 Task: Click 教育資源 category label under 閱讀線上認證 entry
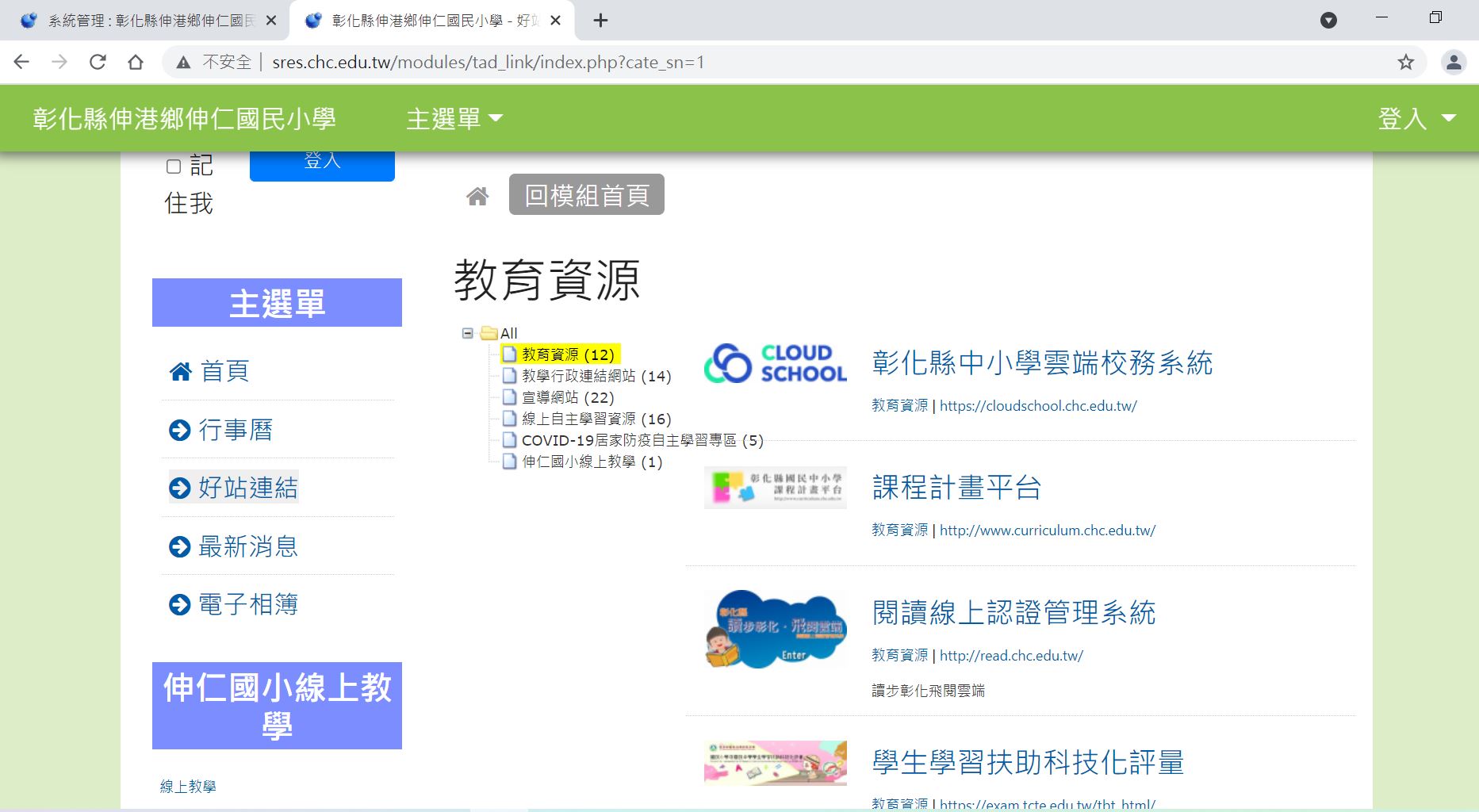[x=899, y=656]
